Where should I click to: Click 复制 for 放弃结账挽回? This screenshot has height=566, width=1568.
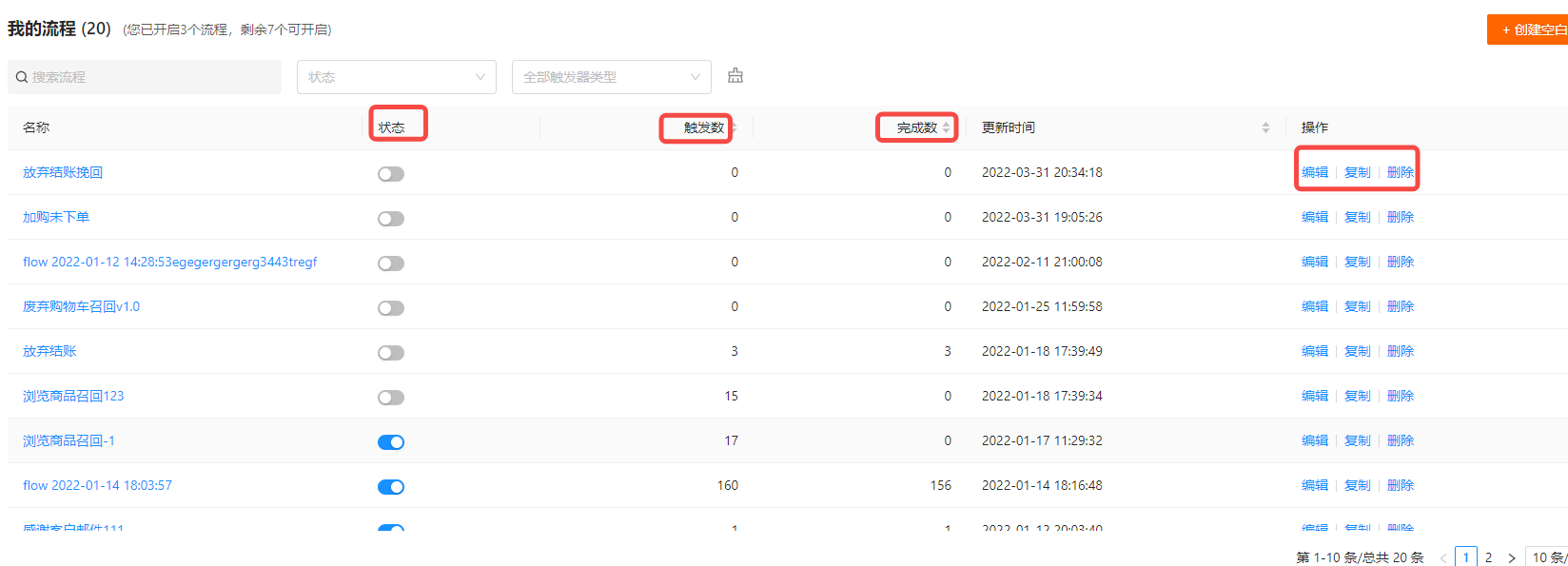[1358, 172]
